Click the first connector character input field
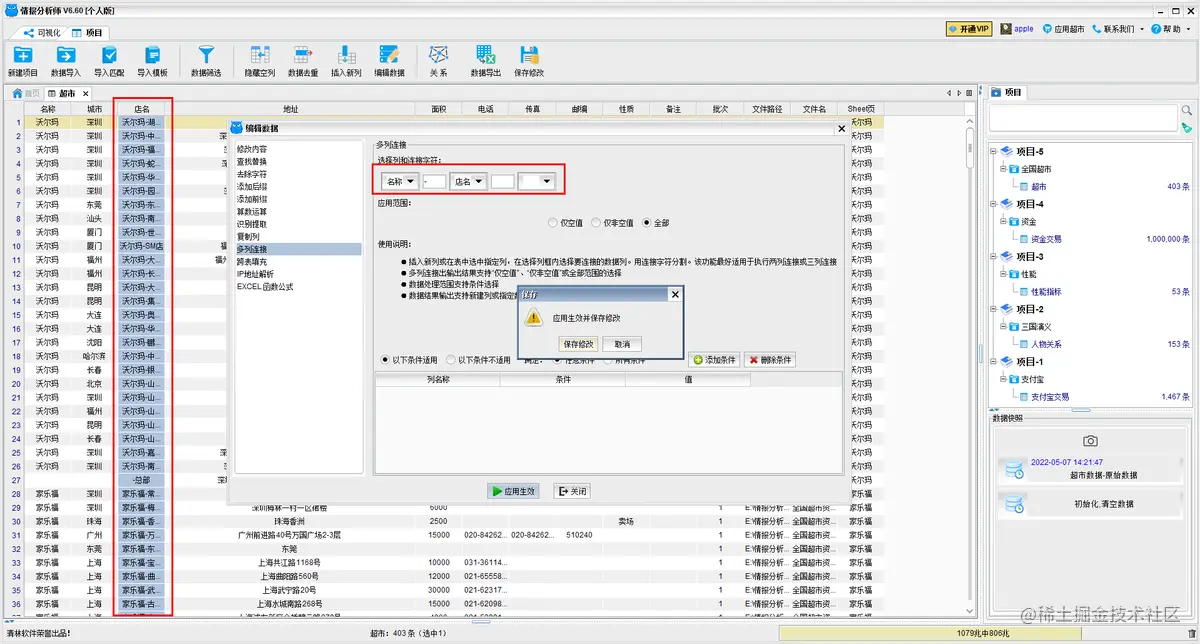The image size is (1200, 644). 435,181
